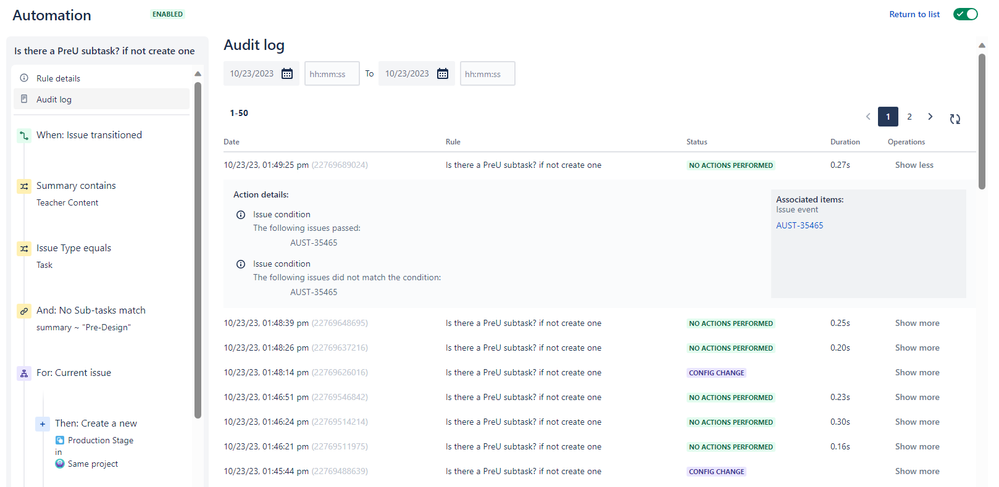999x487 pixels.
Task: Click the 0.30s duration value
Action: click(840, 422)
